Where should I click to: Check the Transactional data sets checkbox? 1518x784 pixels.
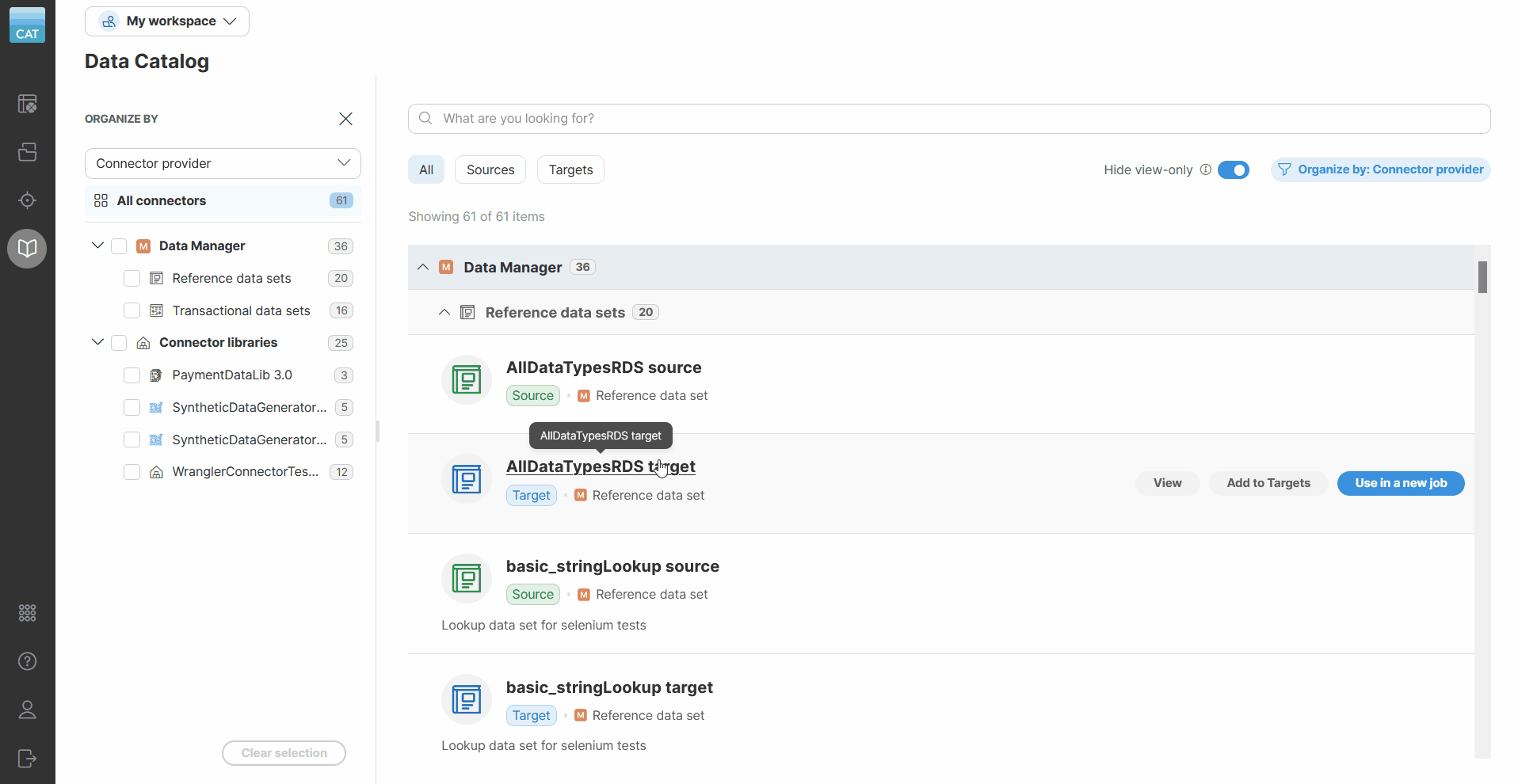[x=132, y=311]
